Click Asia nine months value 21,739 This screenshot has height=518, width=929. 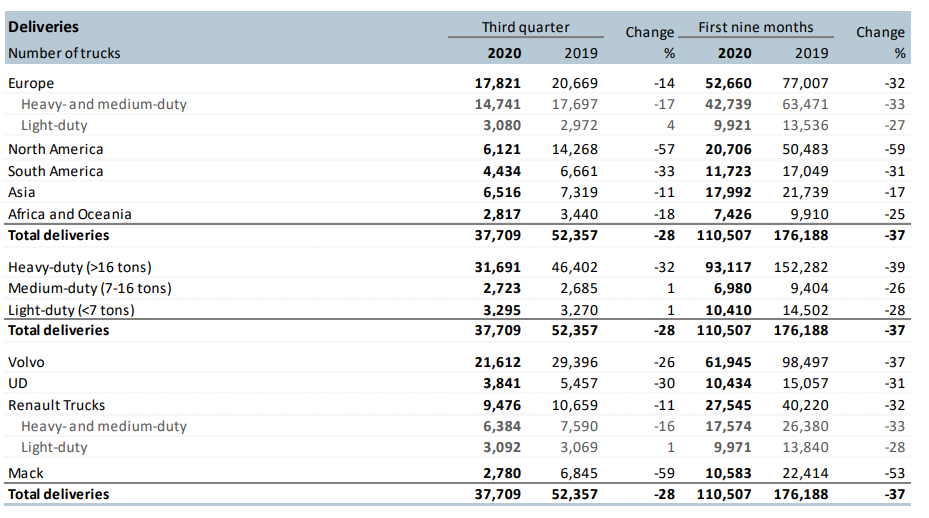pos(805,193)
